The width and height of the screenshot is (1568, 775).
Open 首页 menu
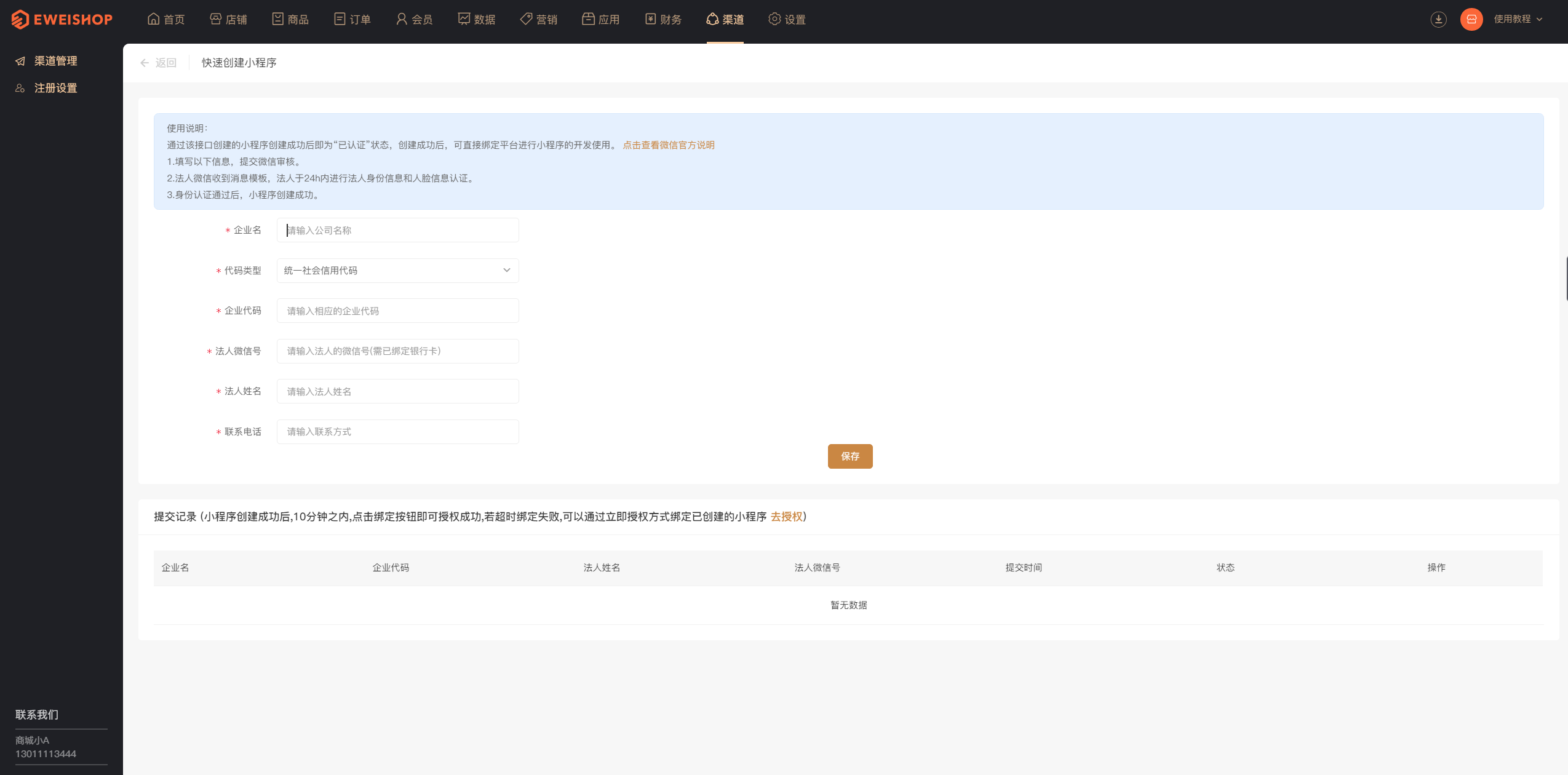pyautogui.click(x=166, y=19)
